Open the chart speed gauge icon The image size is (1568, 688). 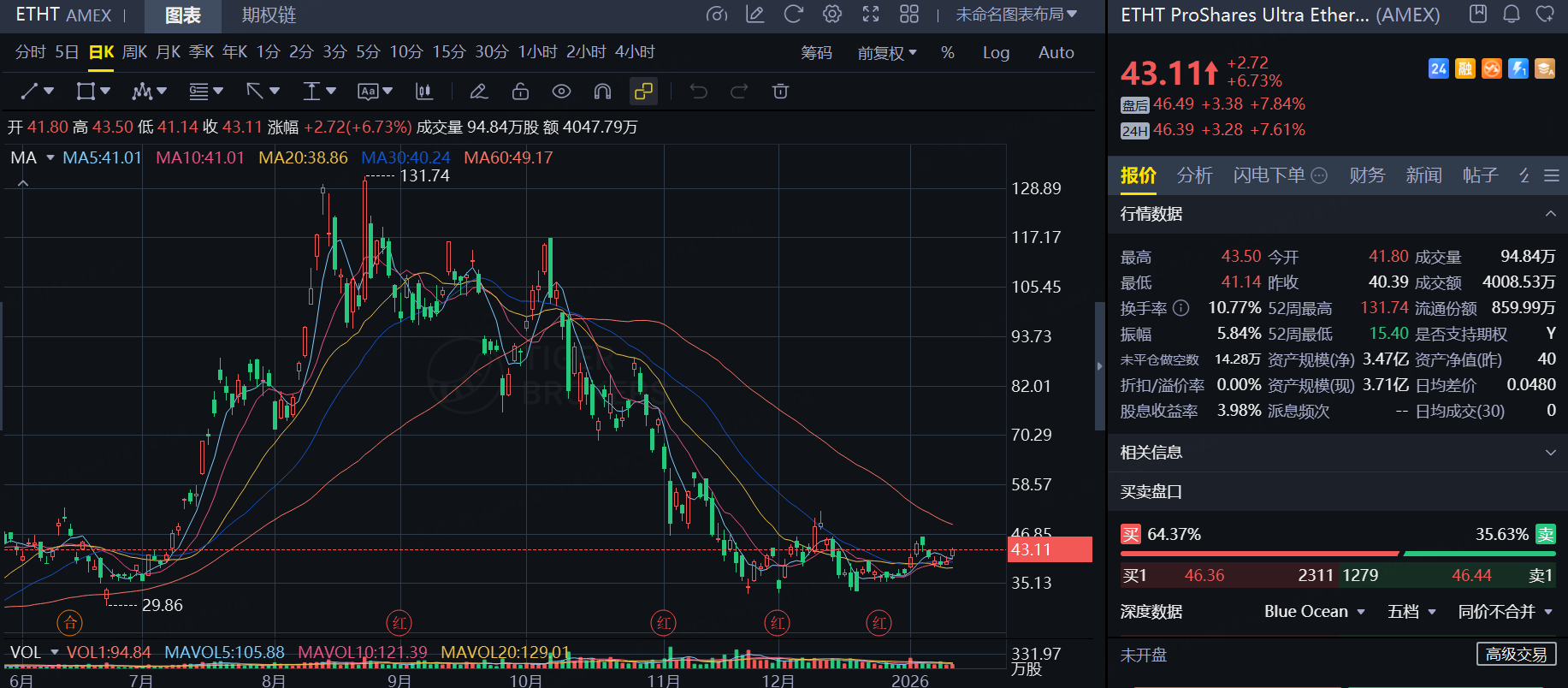click(717, 15)
